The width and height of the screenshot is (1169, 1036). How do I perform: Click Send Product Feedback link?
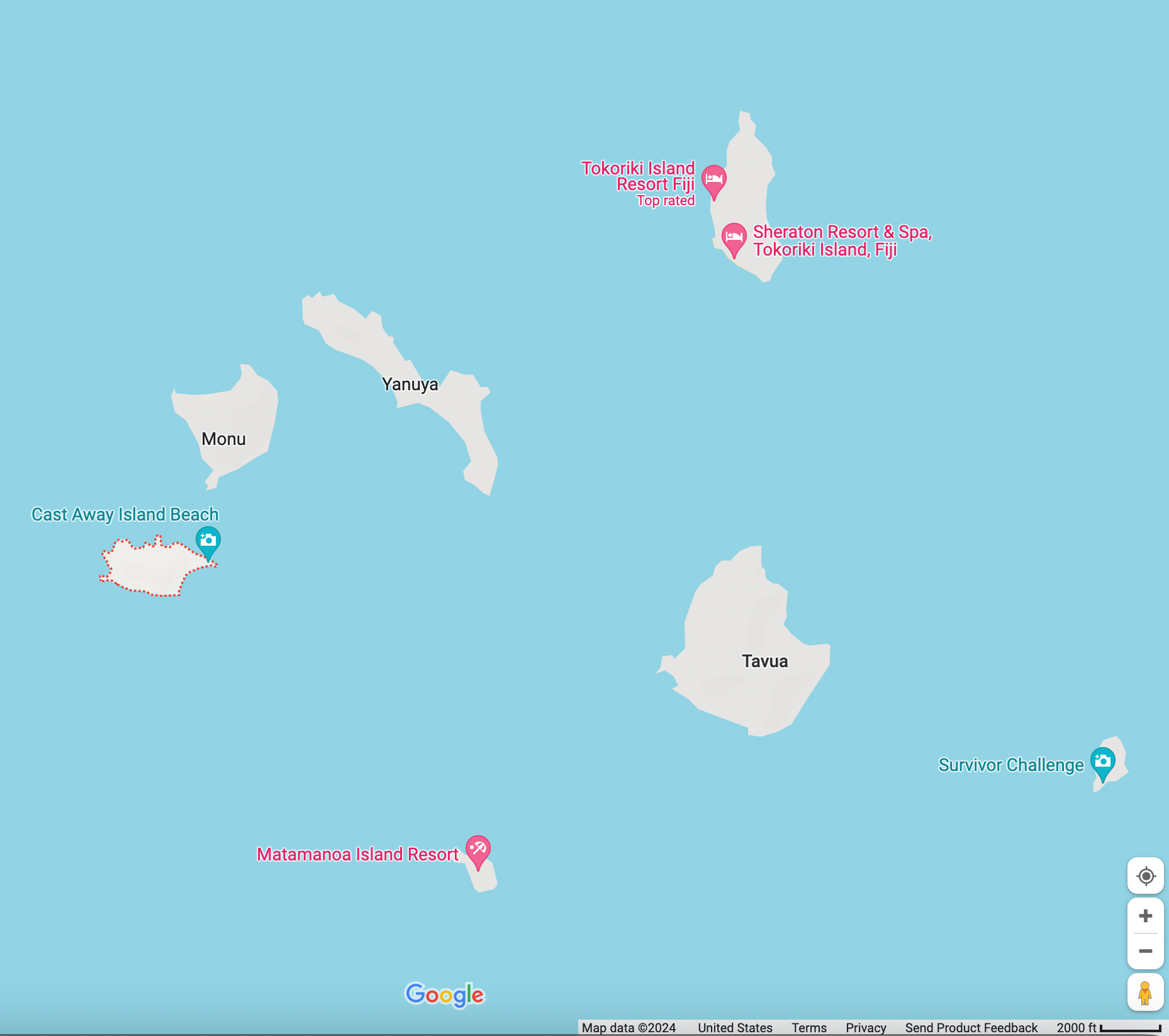point(971,1028)
